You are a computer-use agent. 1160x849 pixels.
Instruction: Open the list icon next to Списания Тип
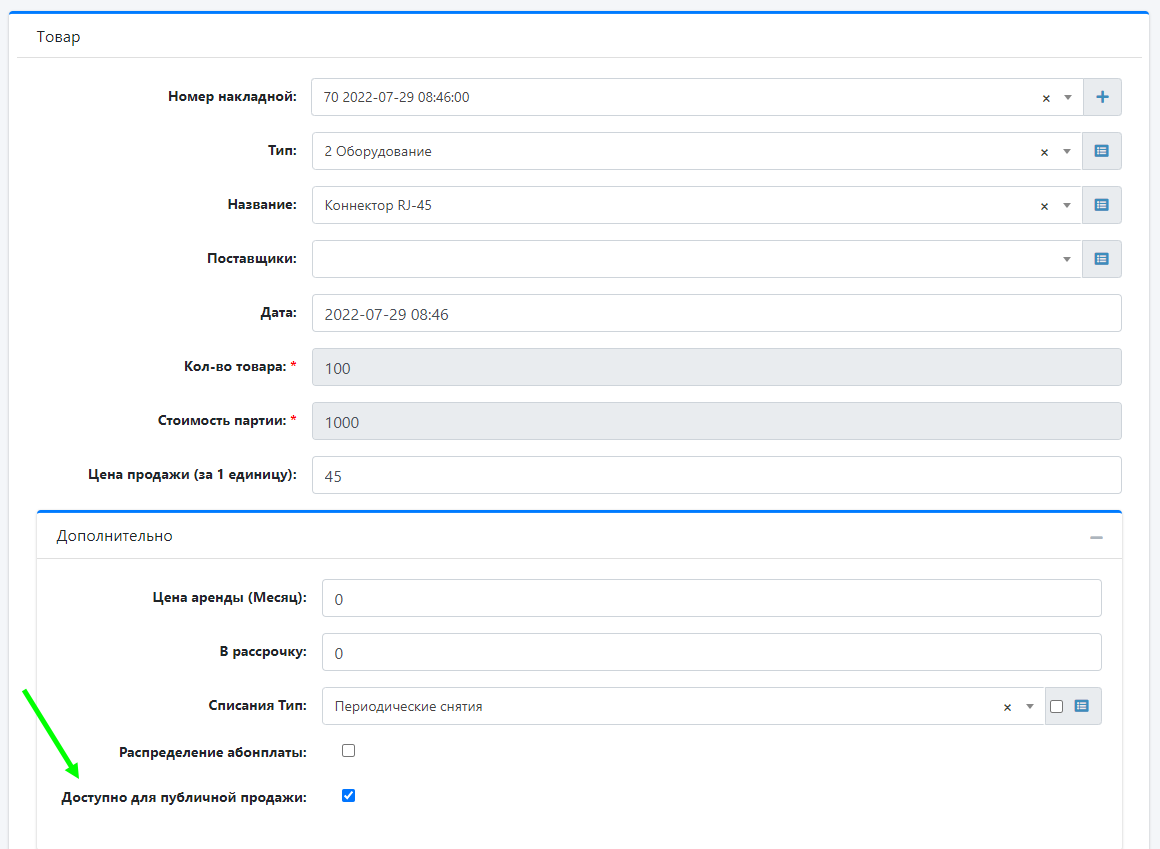pos(1082,706)
